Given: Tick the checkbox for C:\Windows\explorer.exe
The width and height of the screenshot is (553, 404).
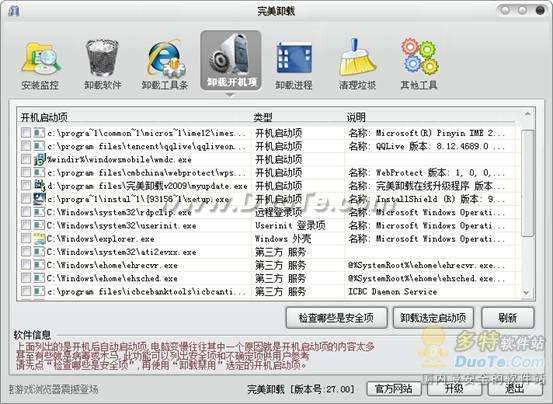Looking at the screenshot, I should [26, 238].
